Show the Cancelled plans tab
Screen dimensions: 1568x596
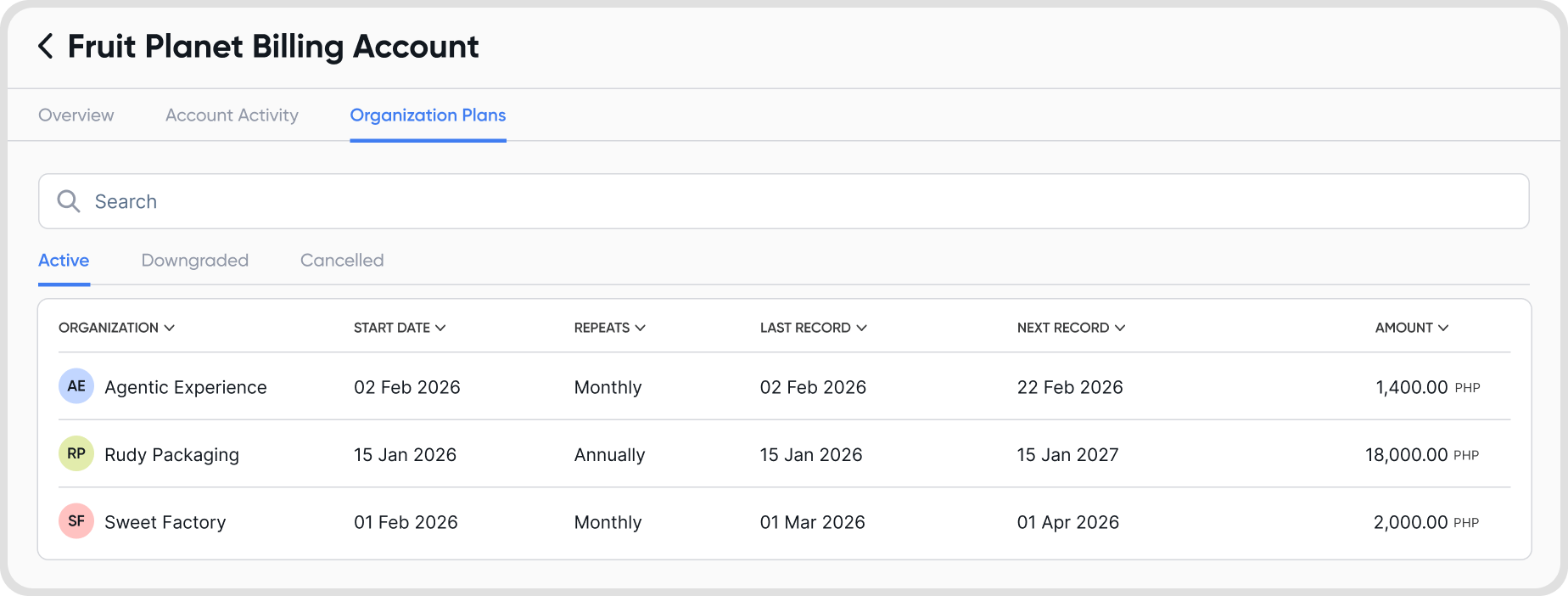tap(342, 261)
